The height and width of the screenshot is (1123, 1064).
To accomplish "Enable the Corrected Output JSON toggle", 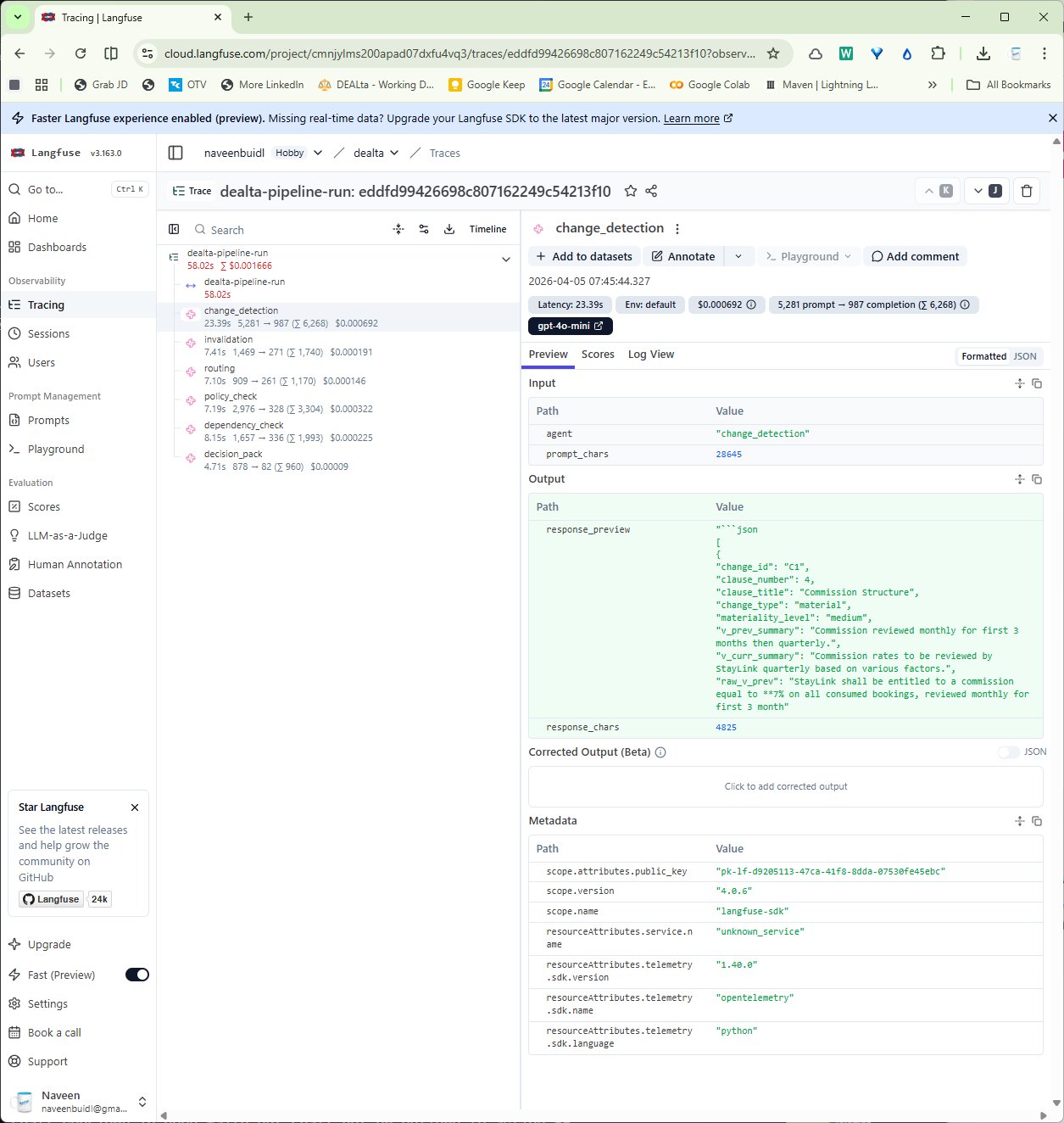I will pos(1008,752).
